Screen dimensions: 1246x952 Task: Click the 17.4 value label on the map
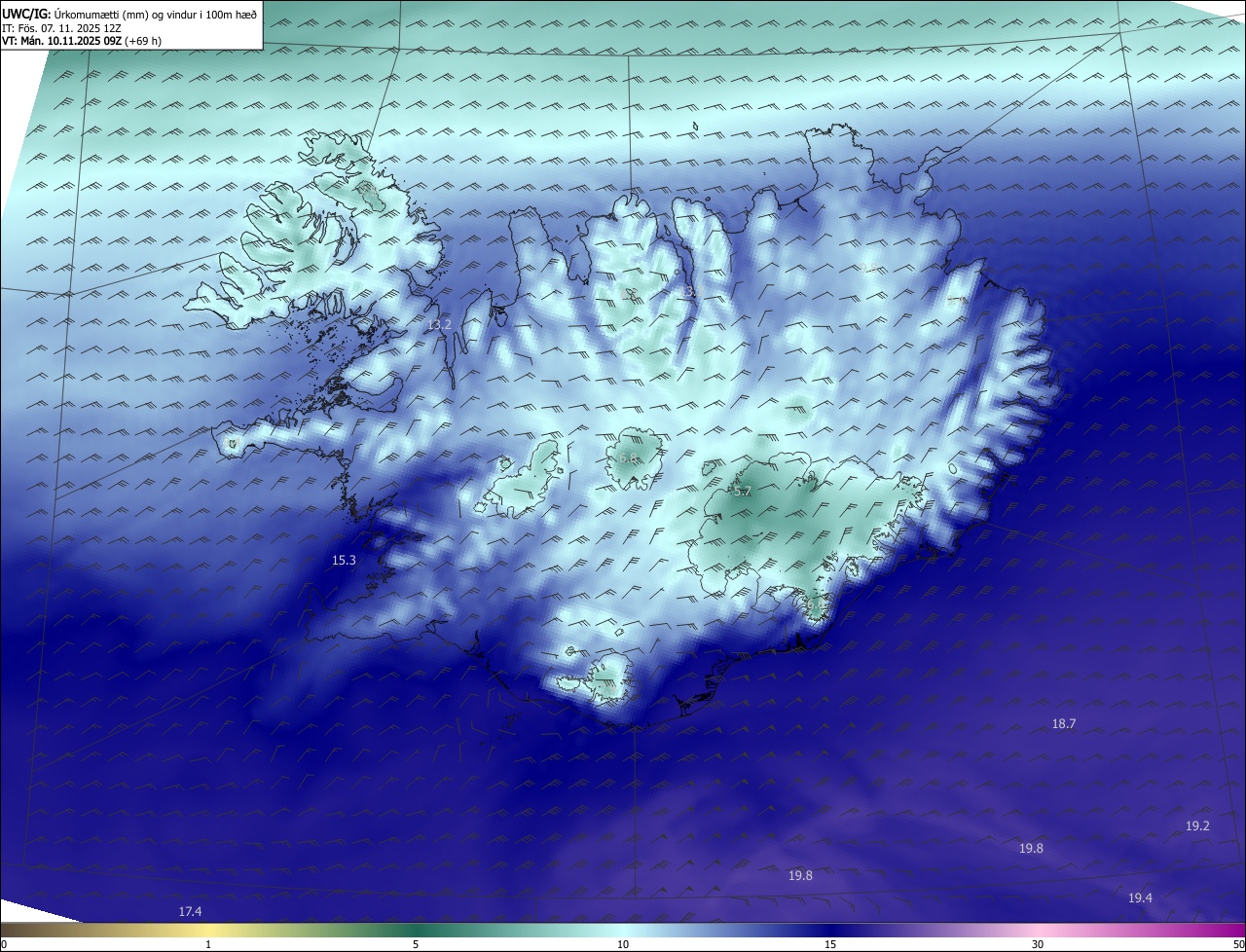tap(191, 911)
